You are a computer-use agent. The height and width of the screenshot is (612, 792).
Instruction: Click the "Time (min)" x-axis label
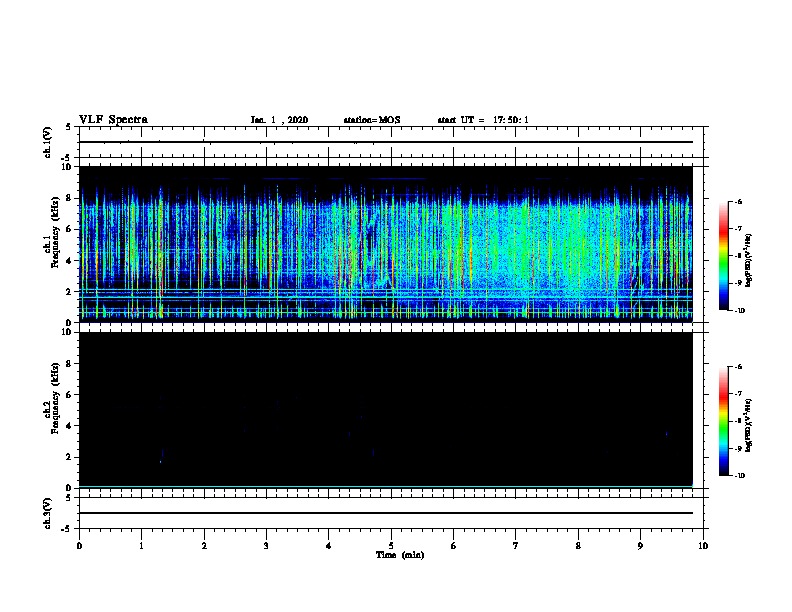(400, 555)
